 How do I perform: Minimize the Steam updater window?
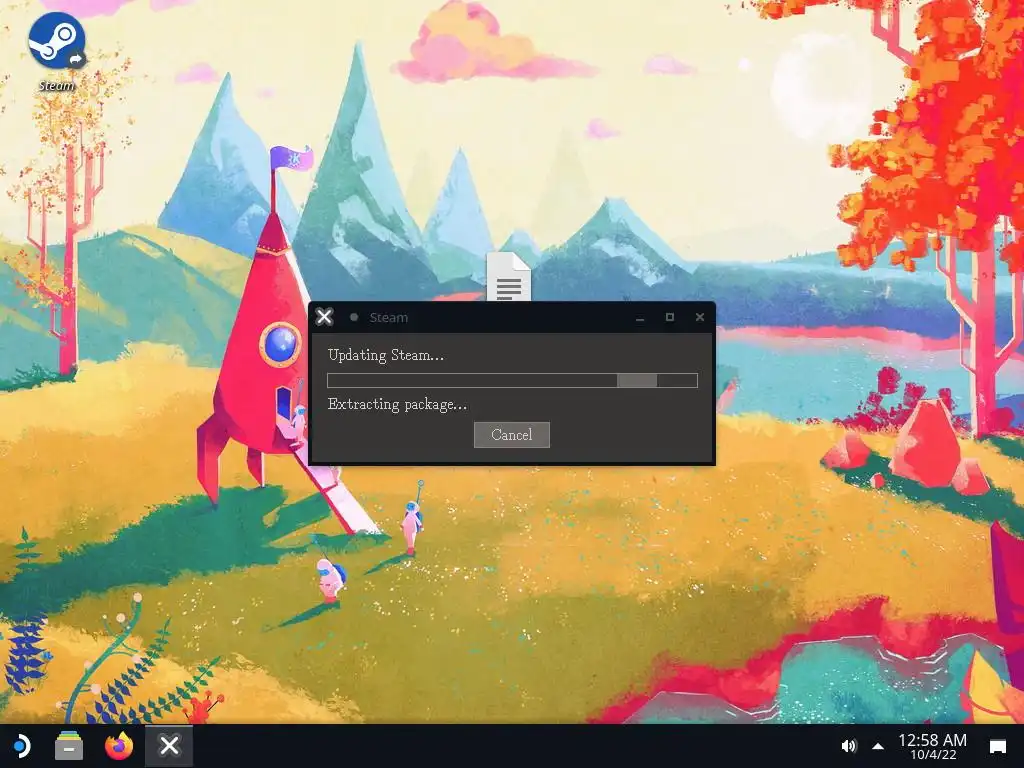pyautogui.click(x=640, y=317)
